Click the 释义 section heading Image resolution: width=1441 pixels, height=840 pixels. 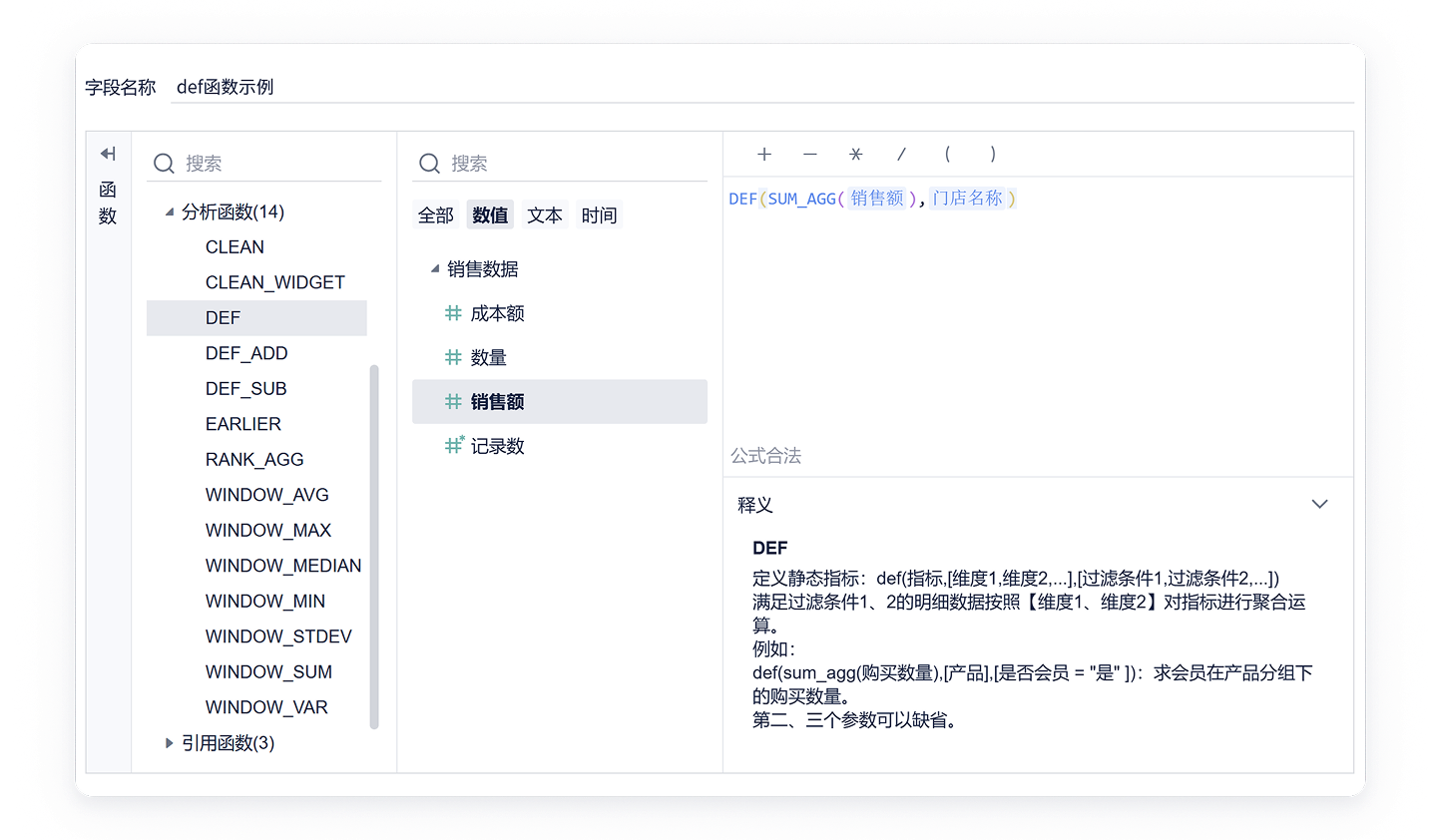[755, 505]
